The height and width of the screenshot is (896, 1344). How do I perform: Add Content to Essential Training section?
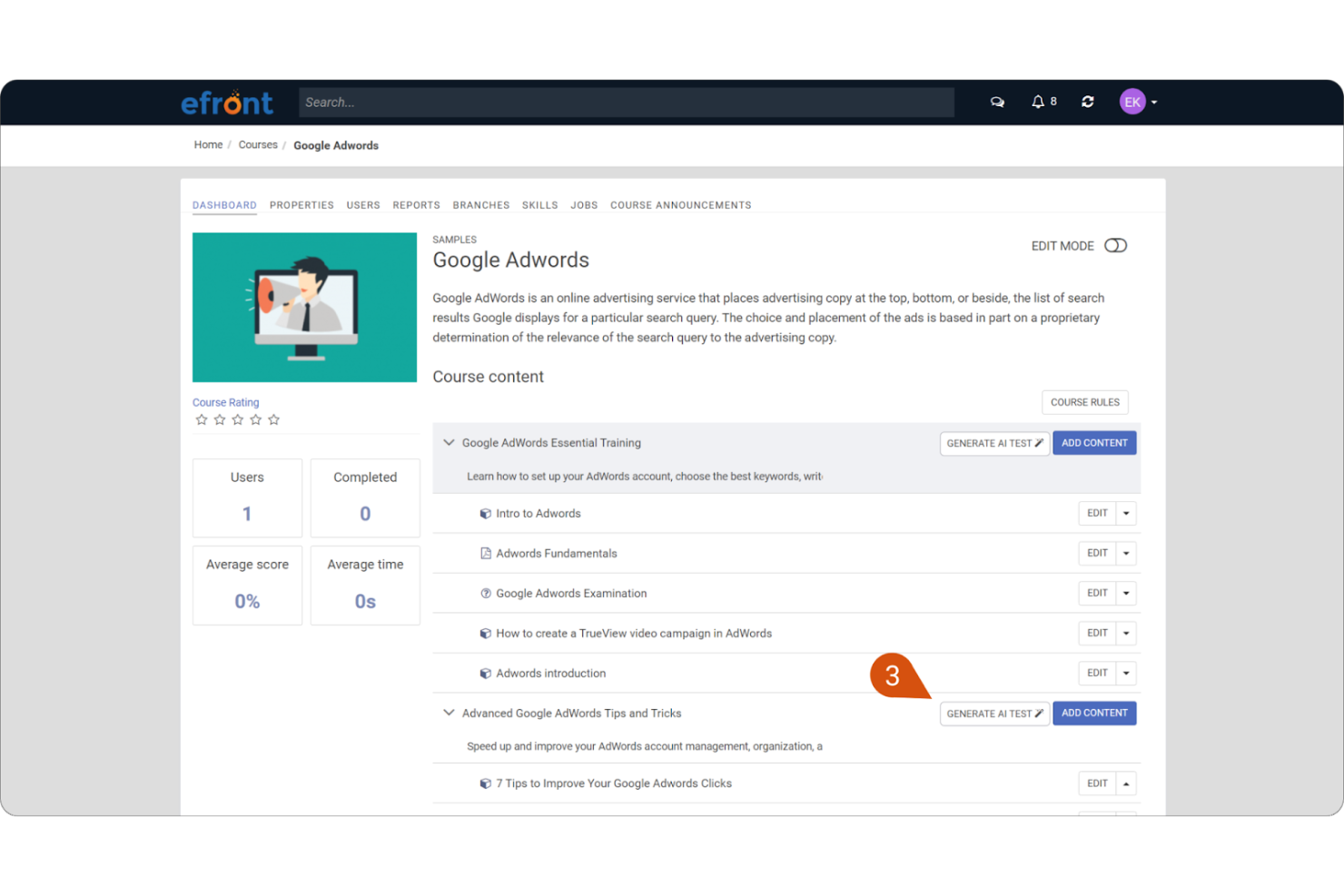click(1094, 443)
